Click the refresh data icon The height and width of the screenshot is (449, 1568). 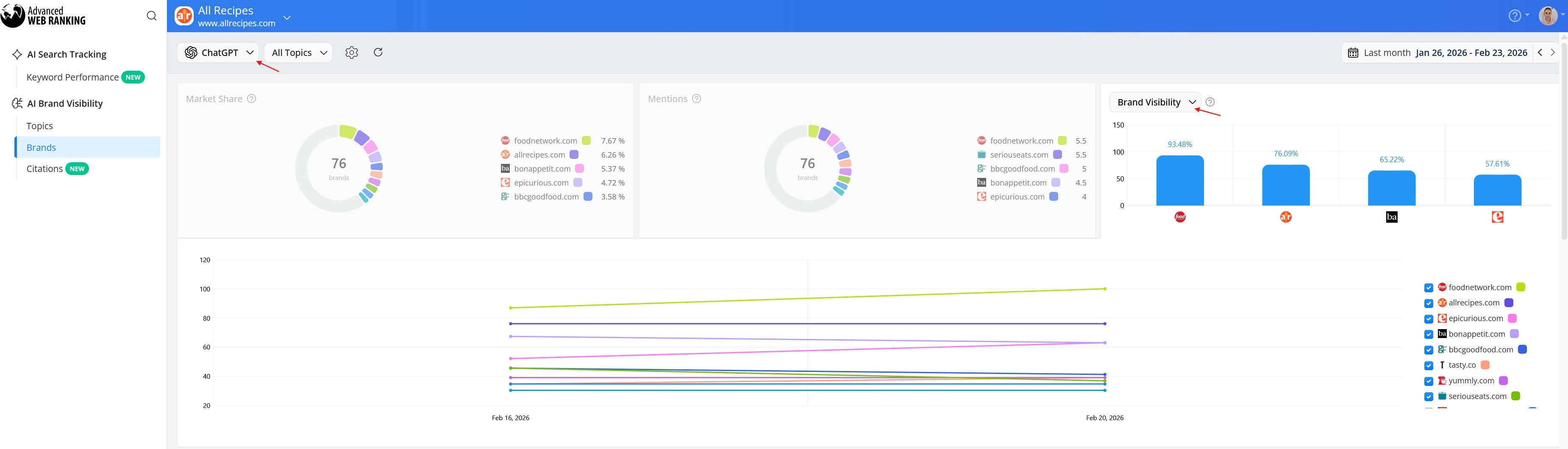[x=378, y=53]
